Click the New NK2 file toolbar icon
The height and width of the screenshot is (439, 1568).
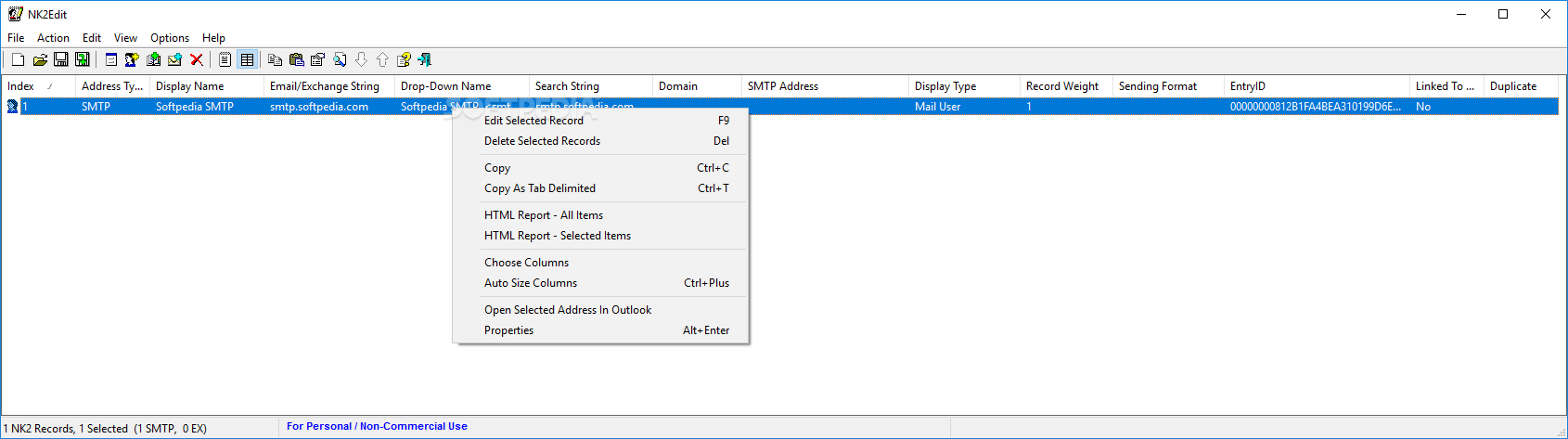[x=18, y=60]
